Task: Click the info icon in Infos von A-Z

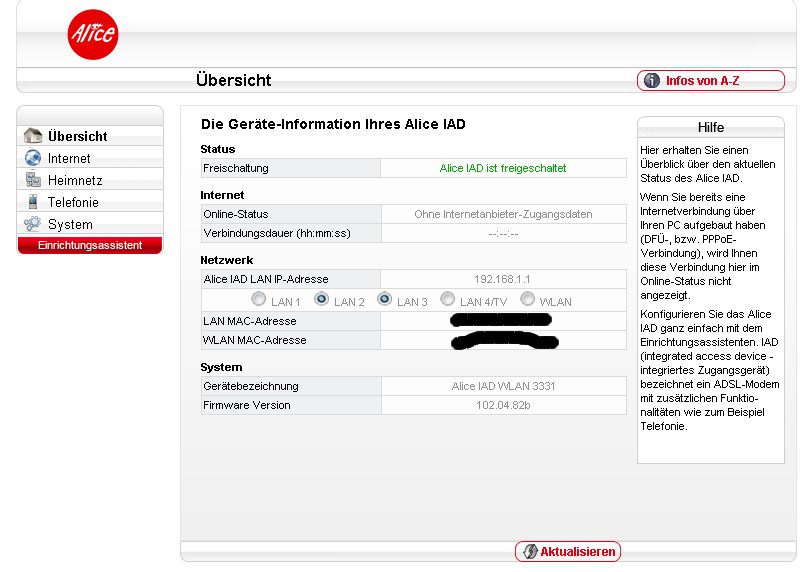Action: [x=652, y=81]
